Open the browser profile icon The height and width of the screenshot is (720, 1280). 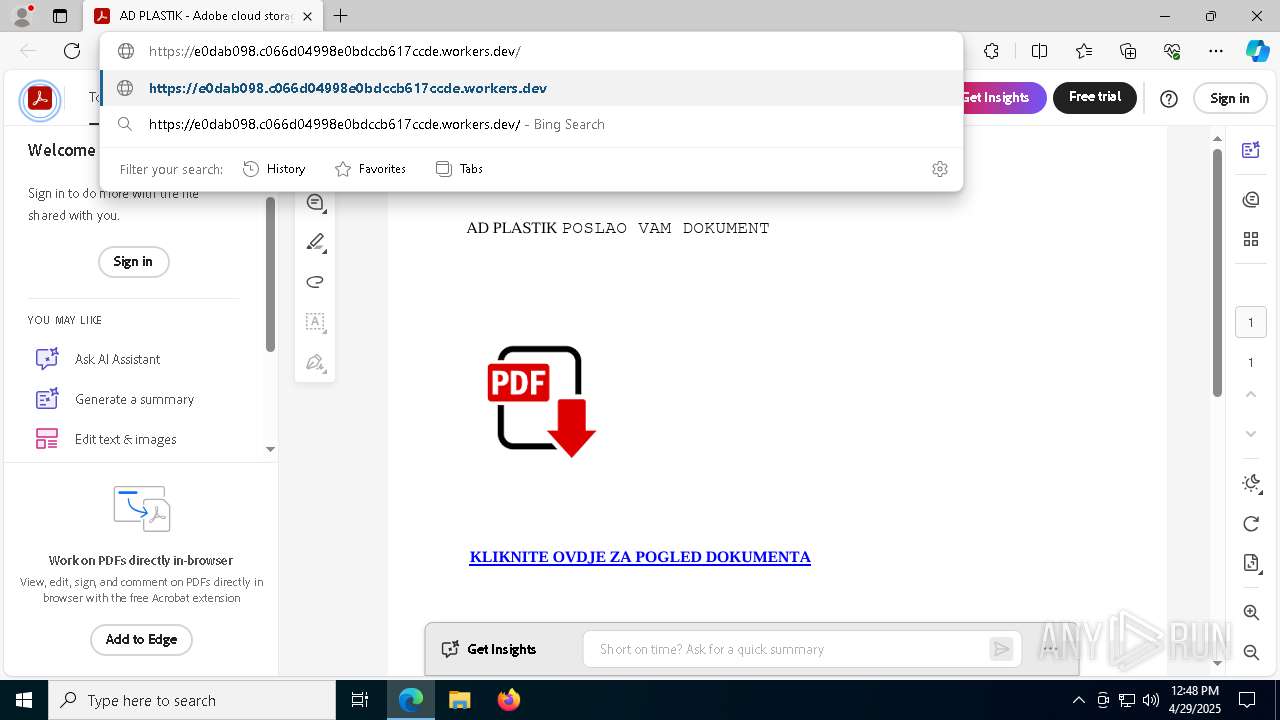click(x=22, y=16)
